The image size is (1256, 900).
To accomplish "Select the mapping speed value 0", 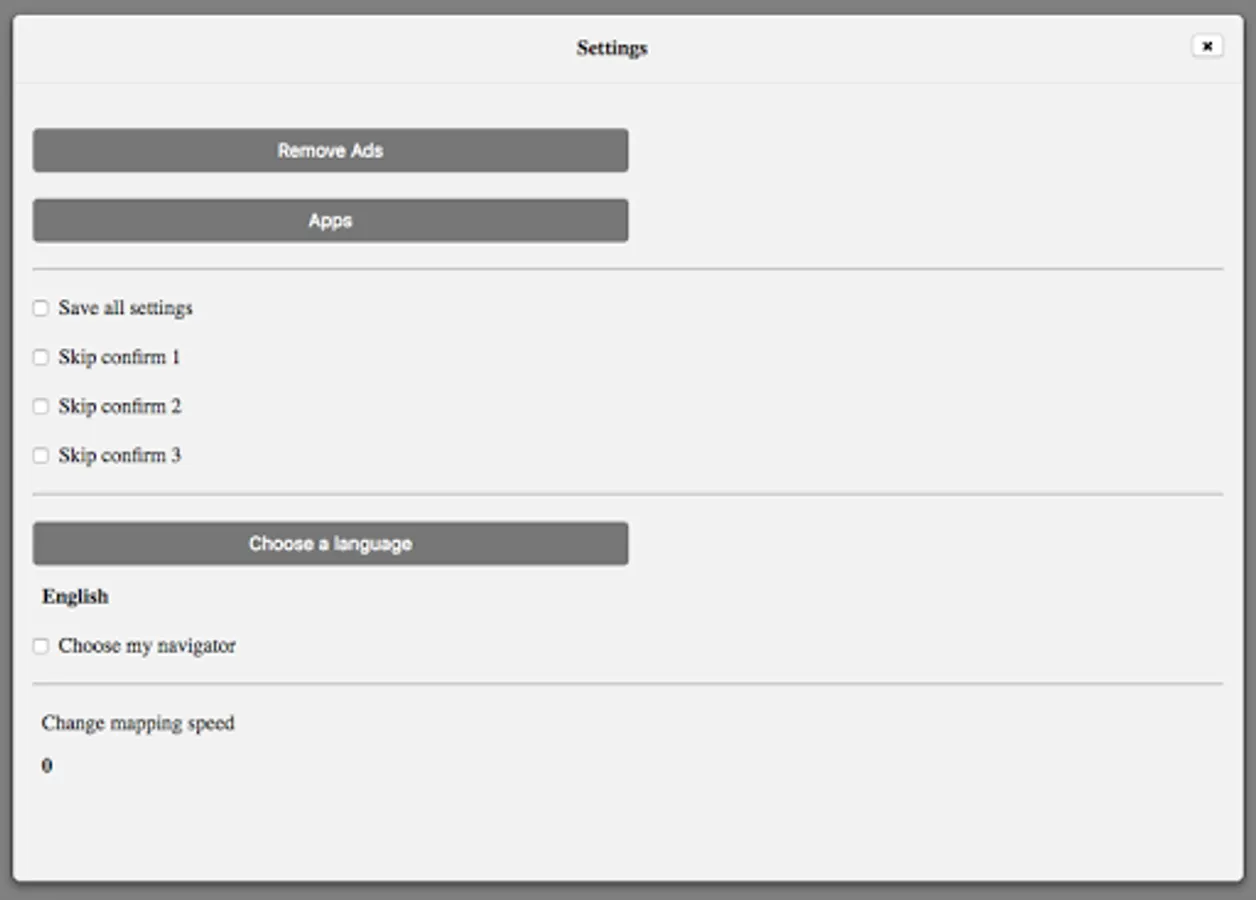I will coord(47,766).
